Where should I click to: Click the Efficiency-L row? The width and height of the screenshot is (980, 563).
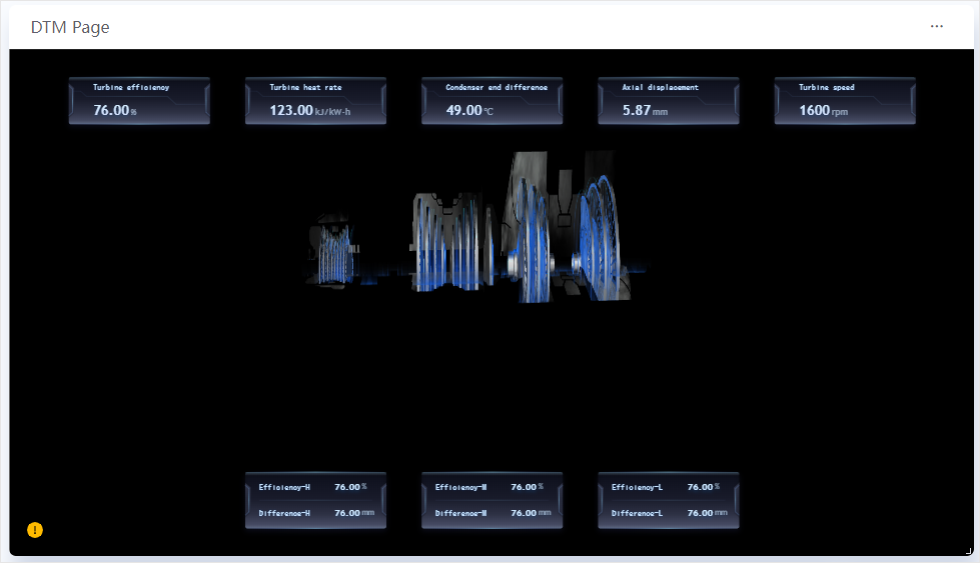click(x=668, y=487)
